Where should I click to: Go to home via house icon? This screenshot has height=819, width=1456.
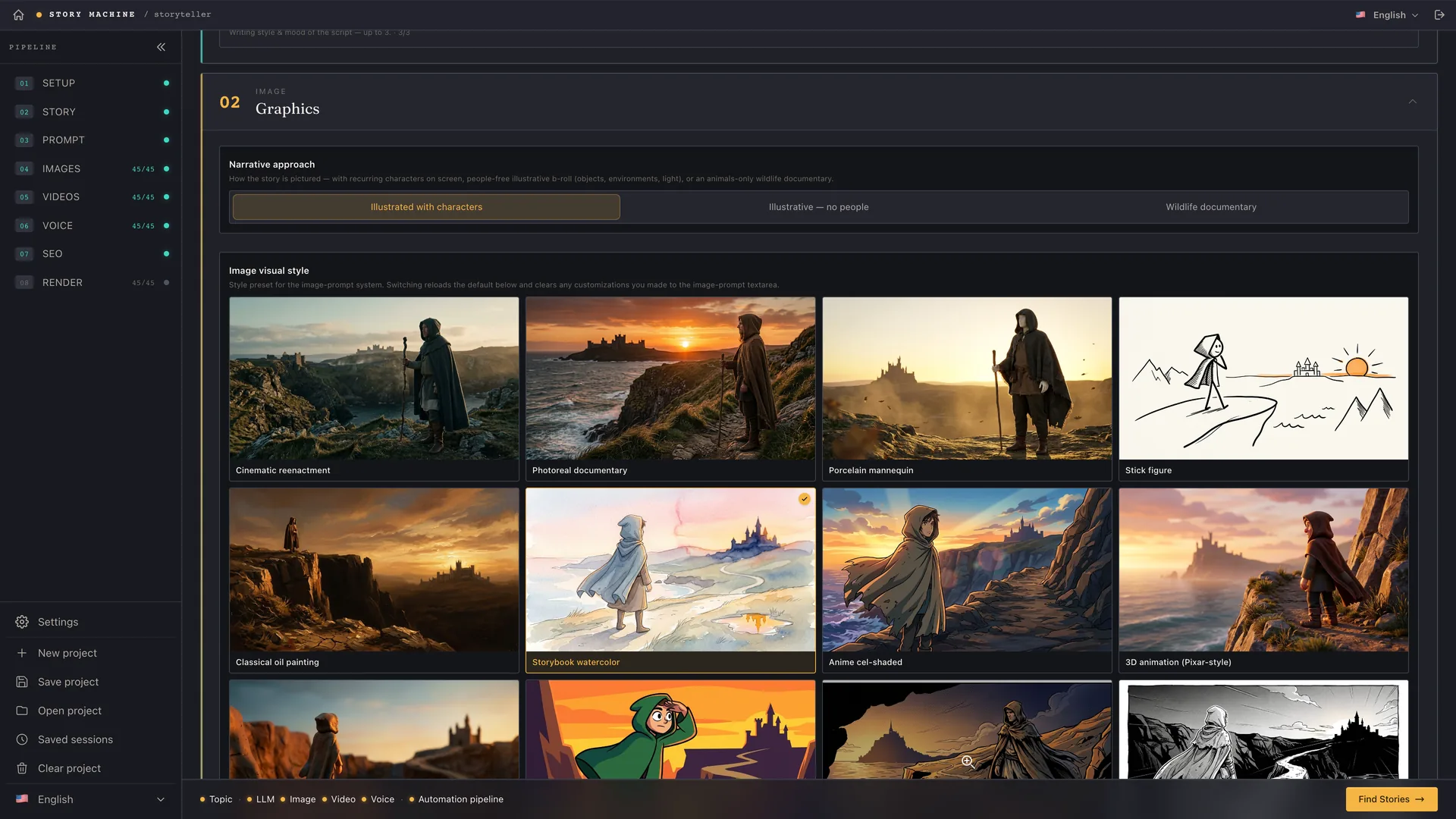[x=18, y=14]
